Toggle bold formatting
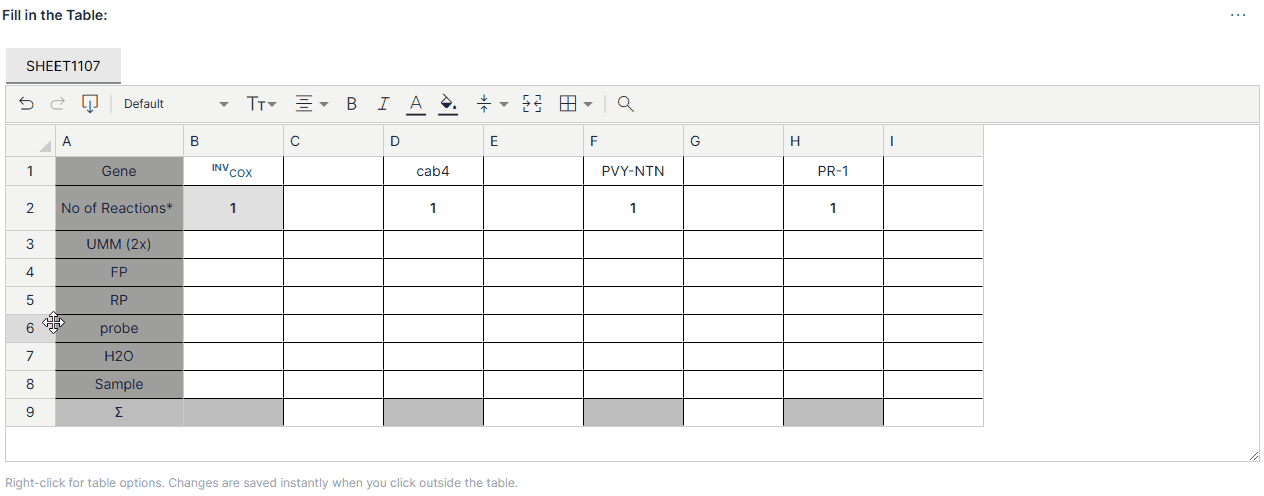1264x496 pixels. click(351, 104)
